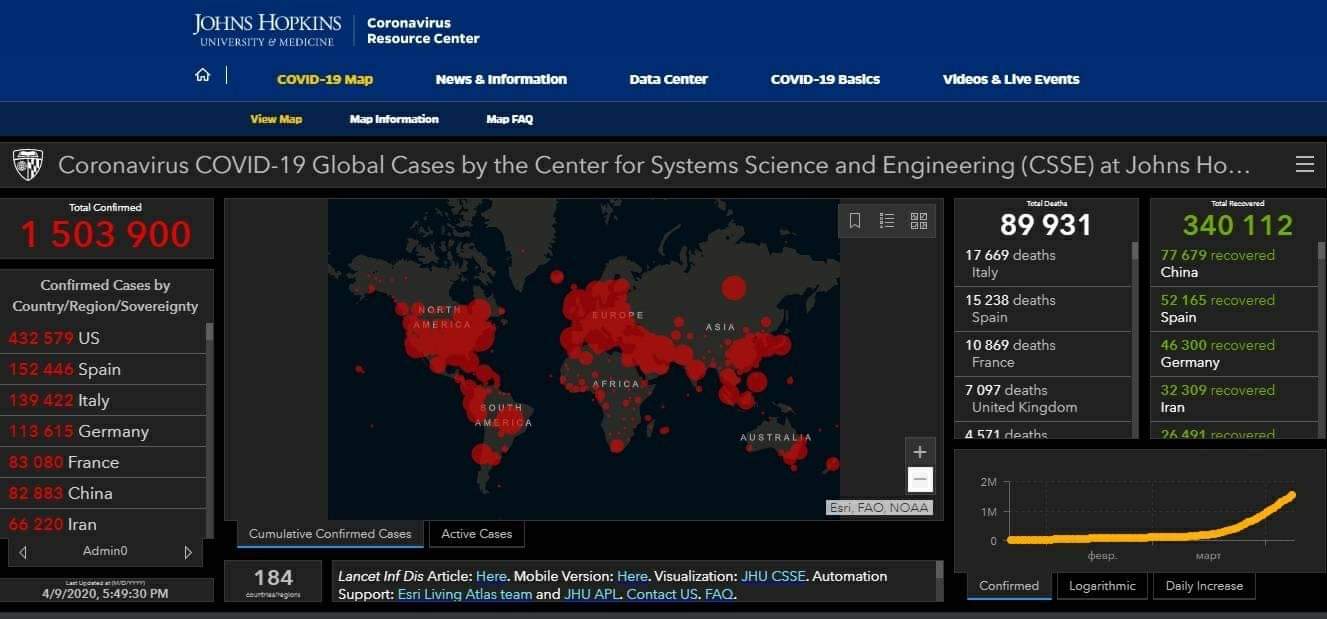Go to next Admin level with right arrow

187,552
